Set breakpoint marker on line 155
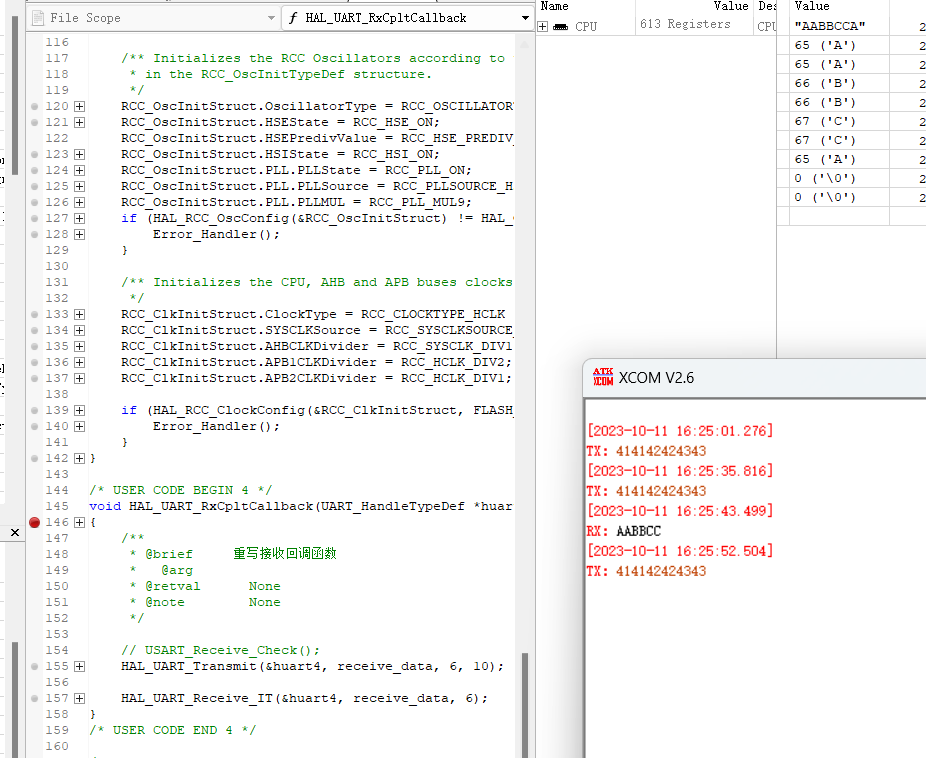Image resolution: width=926 pixels, height=758 pixels. pyautogui.click(x=34, y=666)
